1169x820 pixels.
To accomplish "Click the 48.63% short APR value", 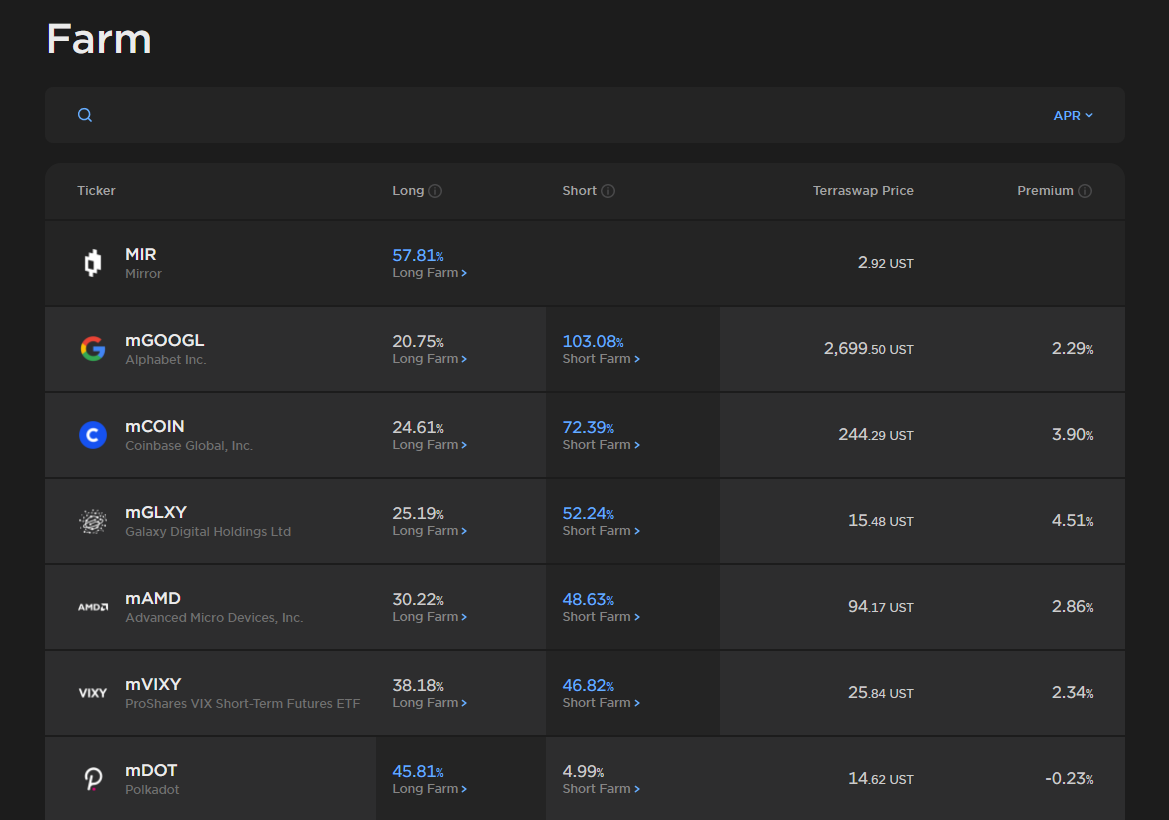I will (588, 599).
